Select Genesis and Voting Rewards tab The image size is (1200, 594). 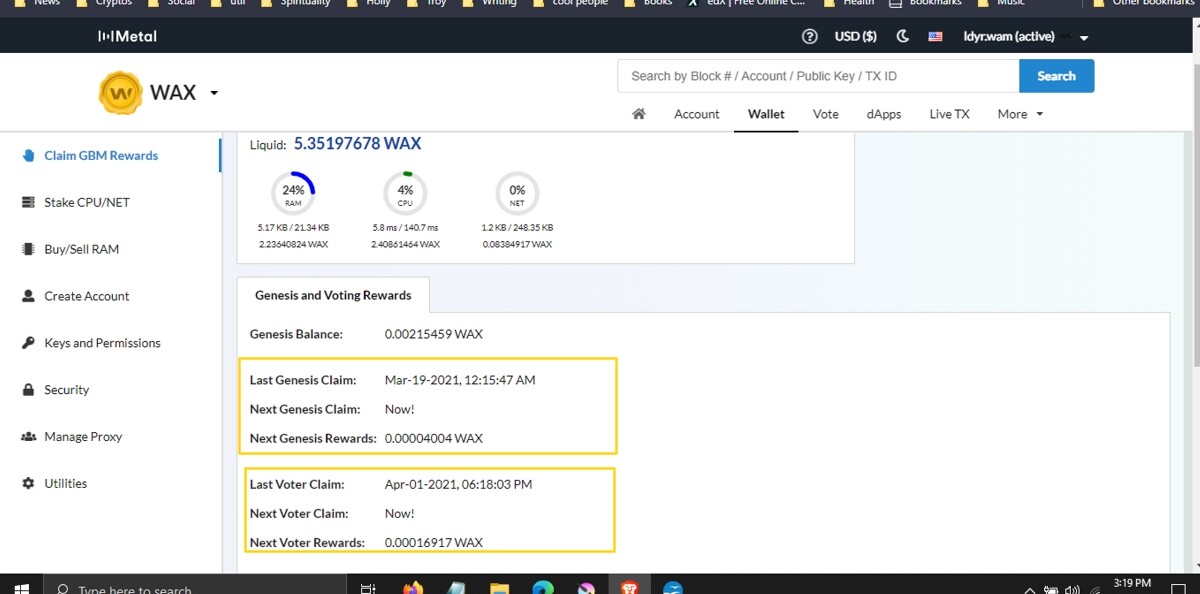click(x=333, y=295)
